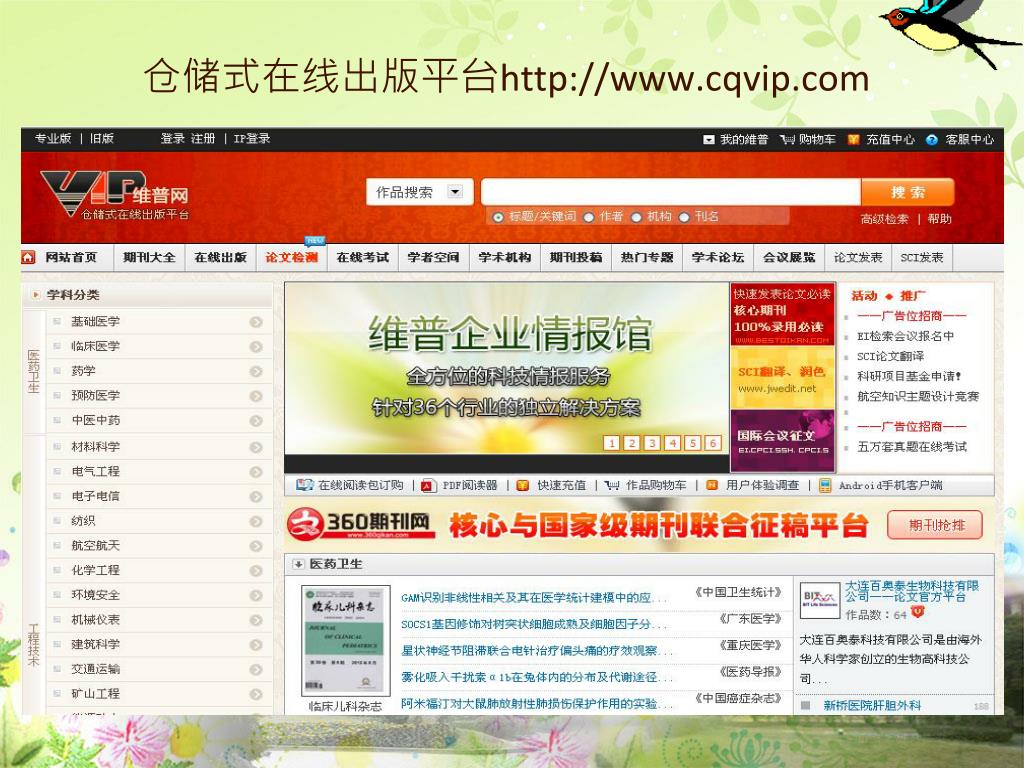Click the 用户体验调查 icon
The width and height of the screenshot is (1024, 768).
[712, 485]
